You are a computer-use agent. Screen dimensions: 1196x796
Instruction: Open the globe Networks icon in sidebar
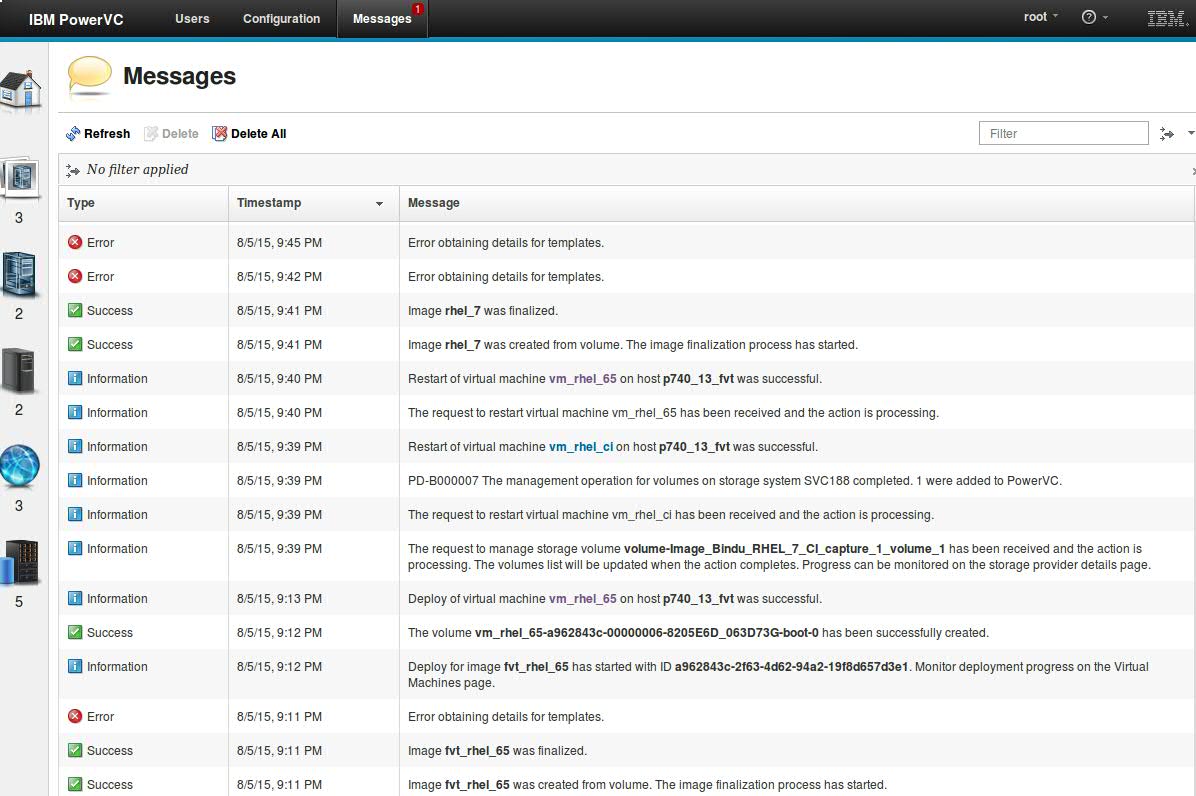(19, 466)
